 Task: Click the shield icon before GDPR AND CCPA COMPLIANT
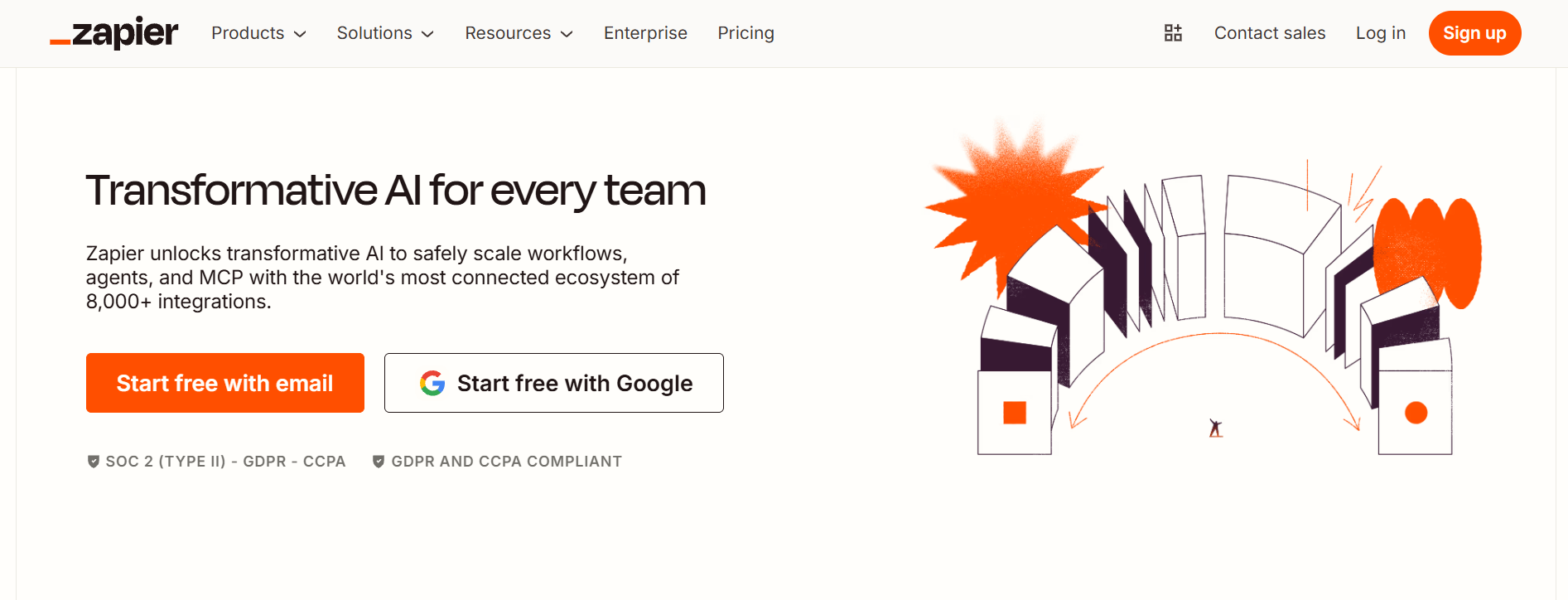379,461
